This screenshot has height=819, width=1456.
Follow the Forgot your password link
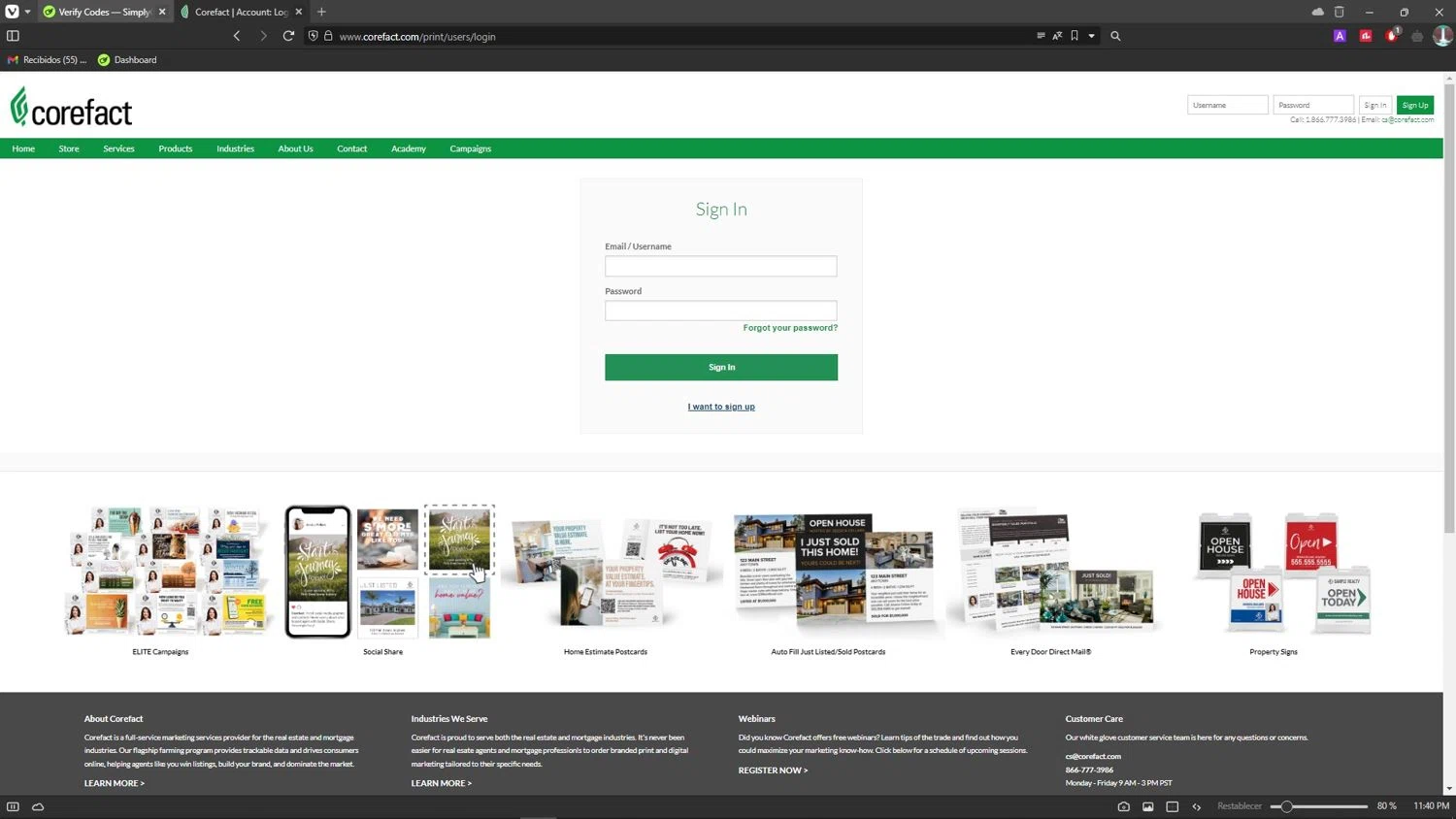[x=790, y=328]
